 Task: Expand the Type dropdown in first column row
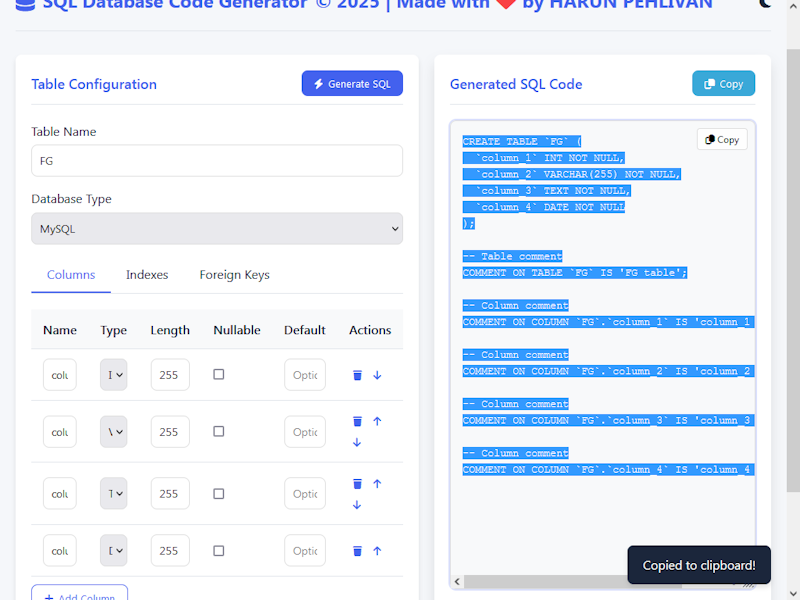click(114, 375)
